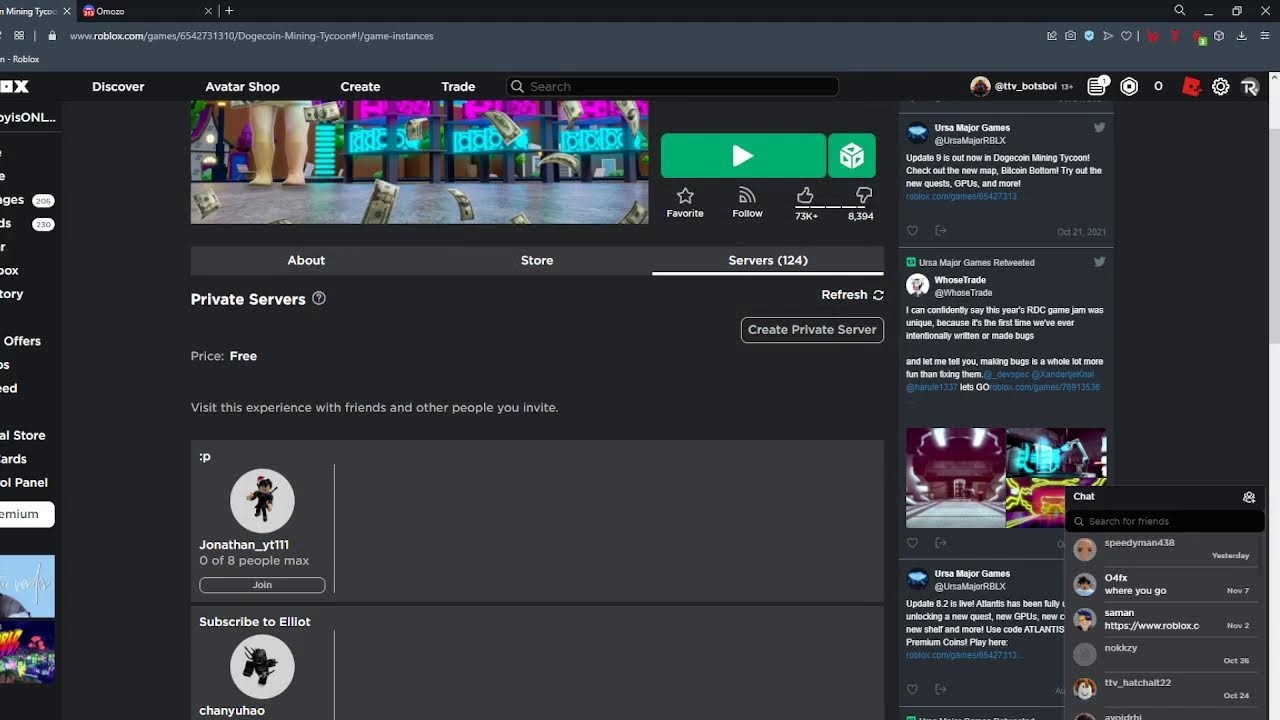Start the game with the green Play button
1280x720 pixels.
point(743,156)
